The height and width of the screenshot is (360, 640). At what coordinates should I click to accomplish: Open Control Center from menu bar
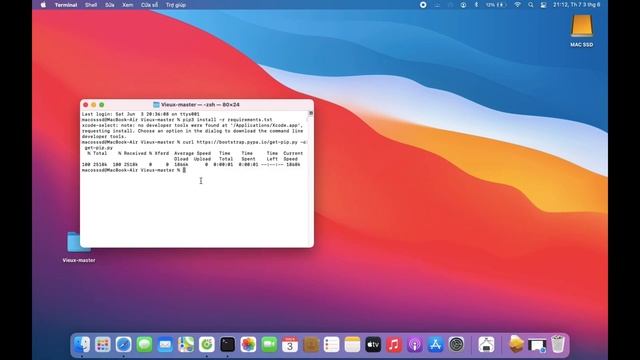pyautogui.click(x=544, y=5)
